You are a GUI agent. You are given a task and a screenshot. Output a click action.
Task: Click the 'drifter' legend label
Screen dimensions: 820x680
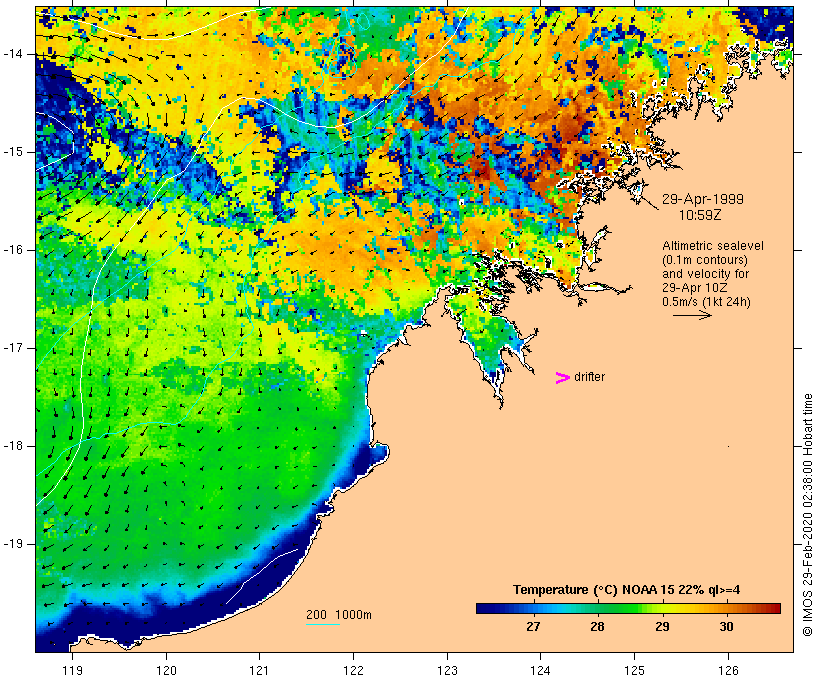(x=589, y=377)
